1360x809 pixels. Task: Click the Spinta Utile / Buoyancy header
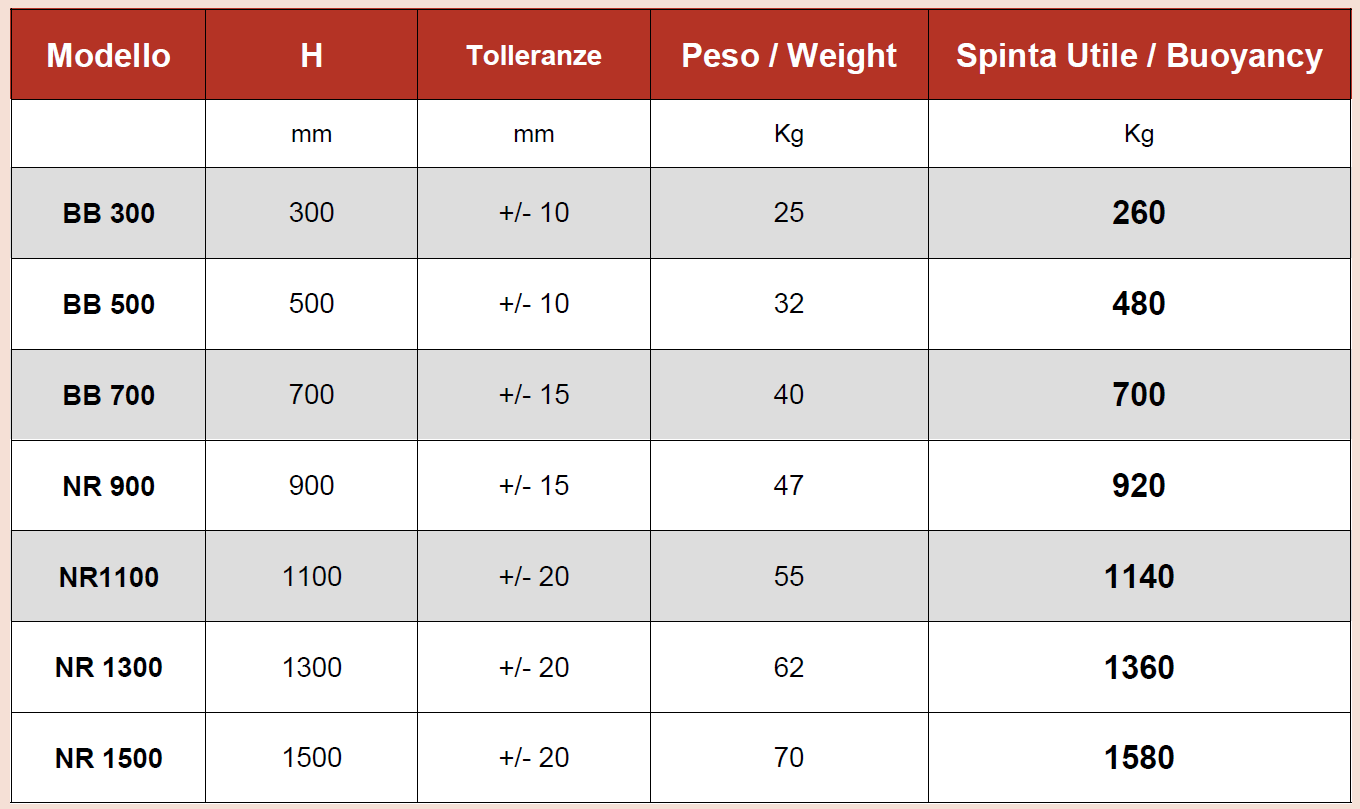coord(1139,55)
